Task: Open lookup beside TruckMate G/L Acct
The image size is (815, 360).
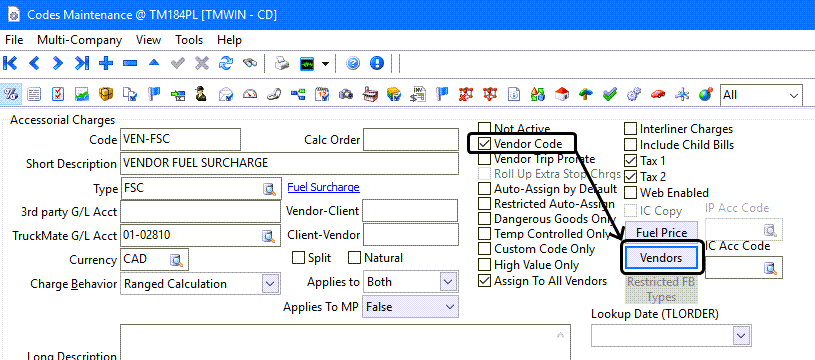Action: click(269, 236)
